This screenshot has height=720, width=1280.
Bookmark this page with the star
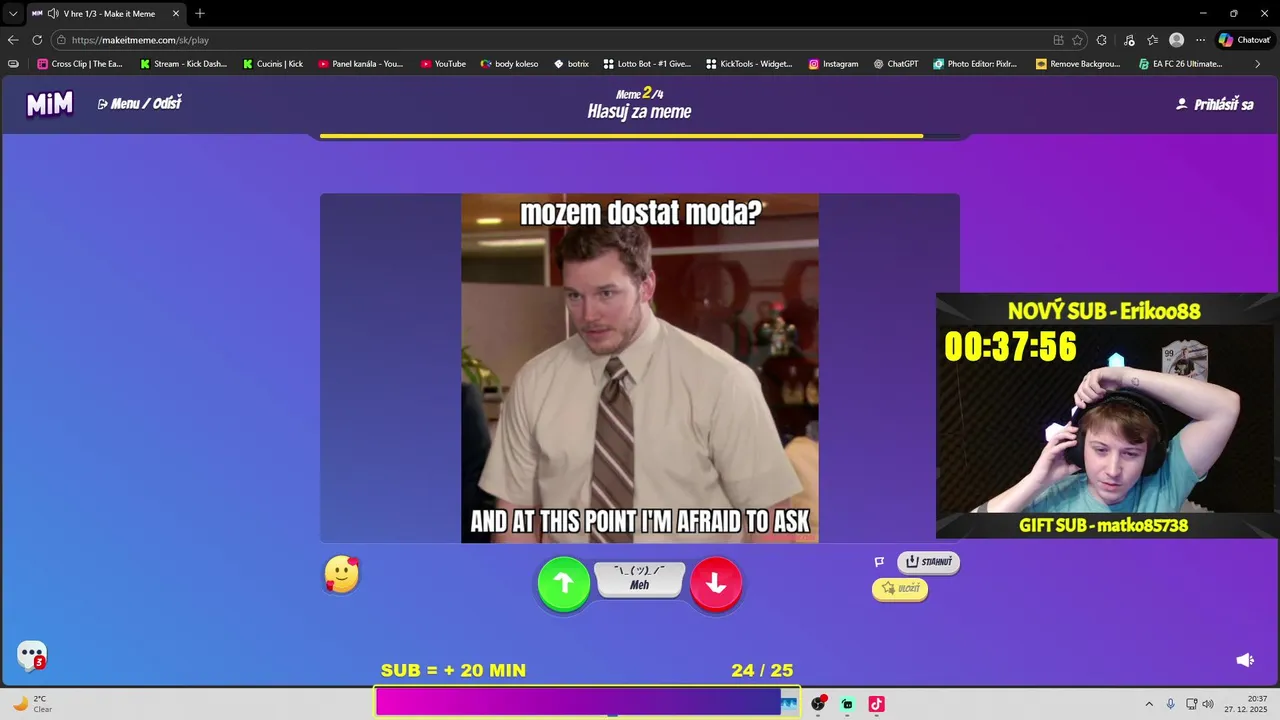(1077, 40)
